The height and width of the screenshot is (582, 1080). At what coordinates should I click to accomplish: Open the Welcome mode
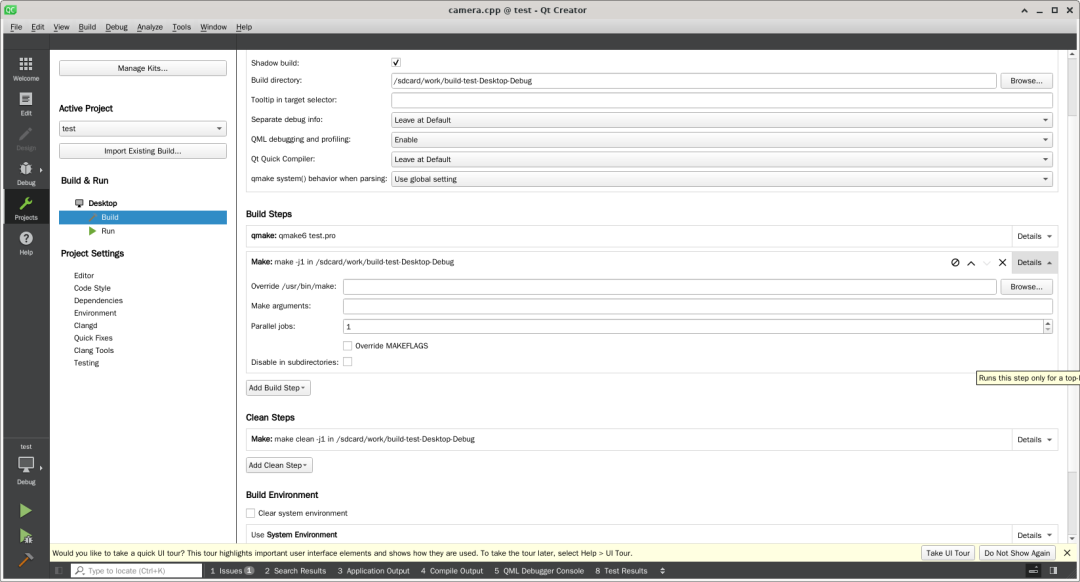click(25, 69)
